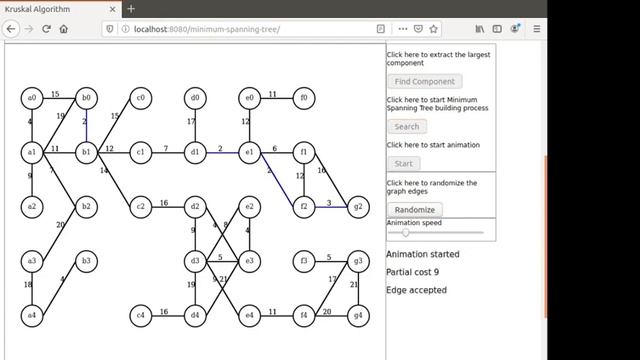The width and height of the screenshot is (640, 360).
Task: Click graph node b3
Action: (x=86, y=261)
